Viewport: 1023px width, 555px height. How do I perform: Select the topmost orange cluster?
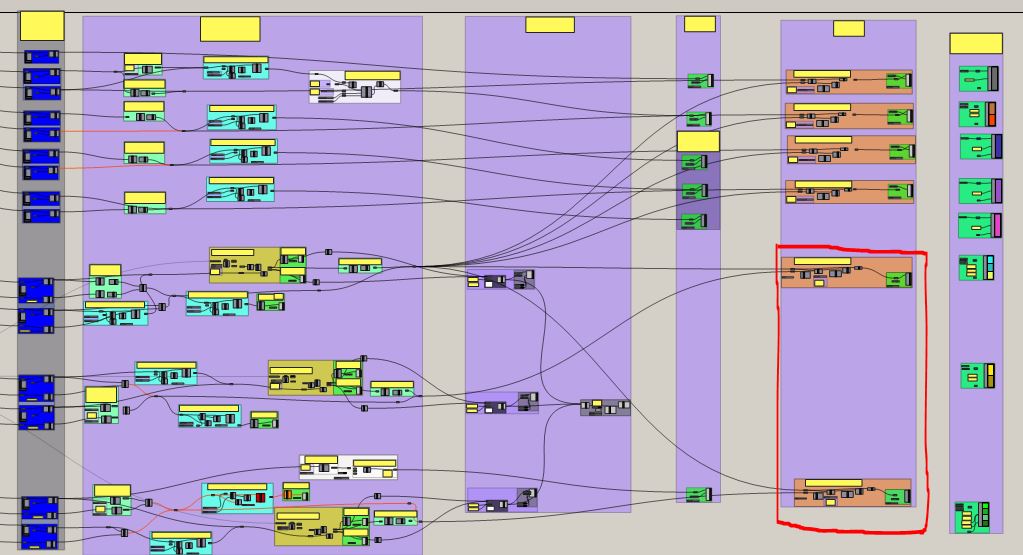click(849, 82)
